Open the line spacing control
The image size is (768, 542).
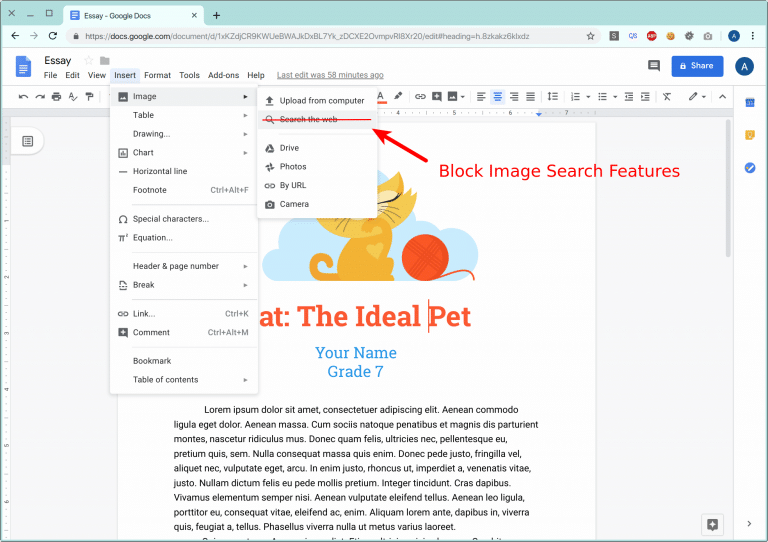(552, 96)
